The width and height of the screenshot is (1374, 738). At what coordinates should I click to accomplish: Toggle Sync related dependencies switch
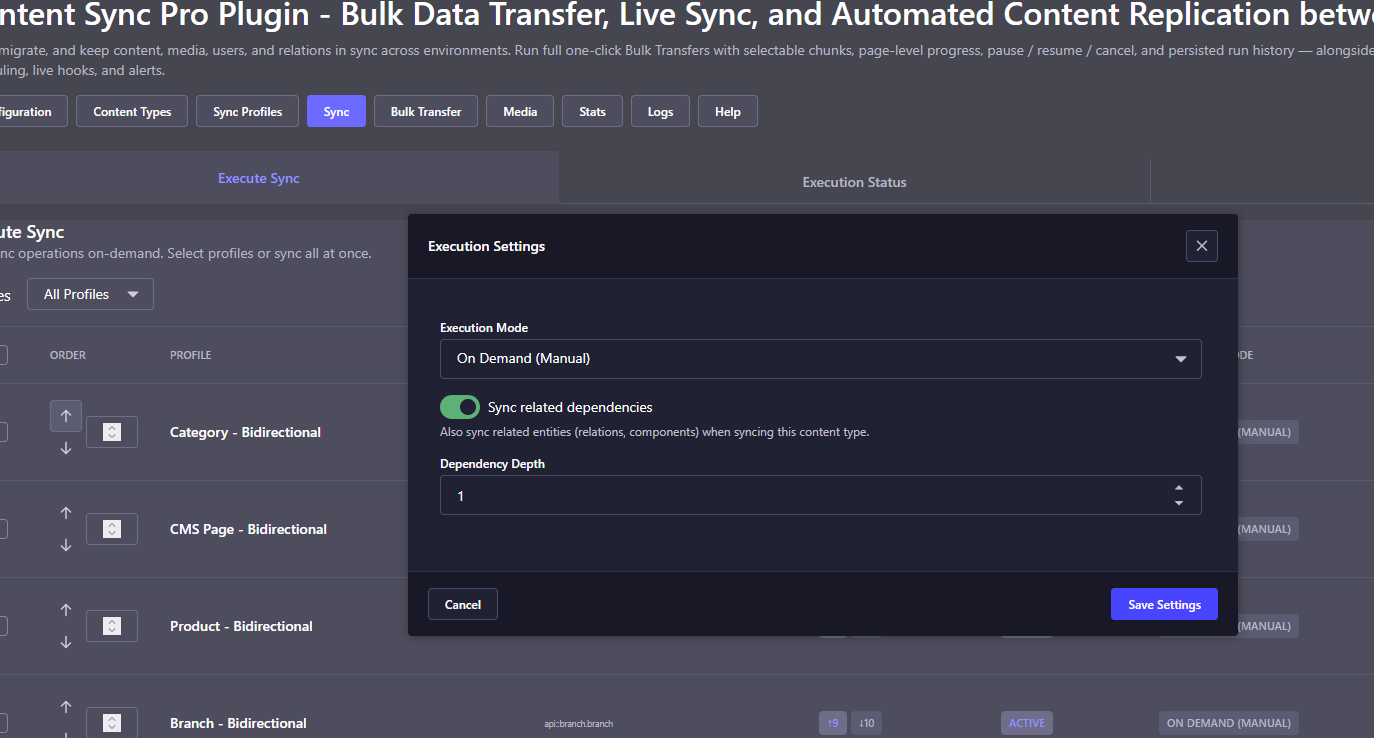pyautogui.click(x=460, y=407)
